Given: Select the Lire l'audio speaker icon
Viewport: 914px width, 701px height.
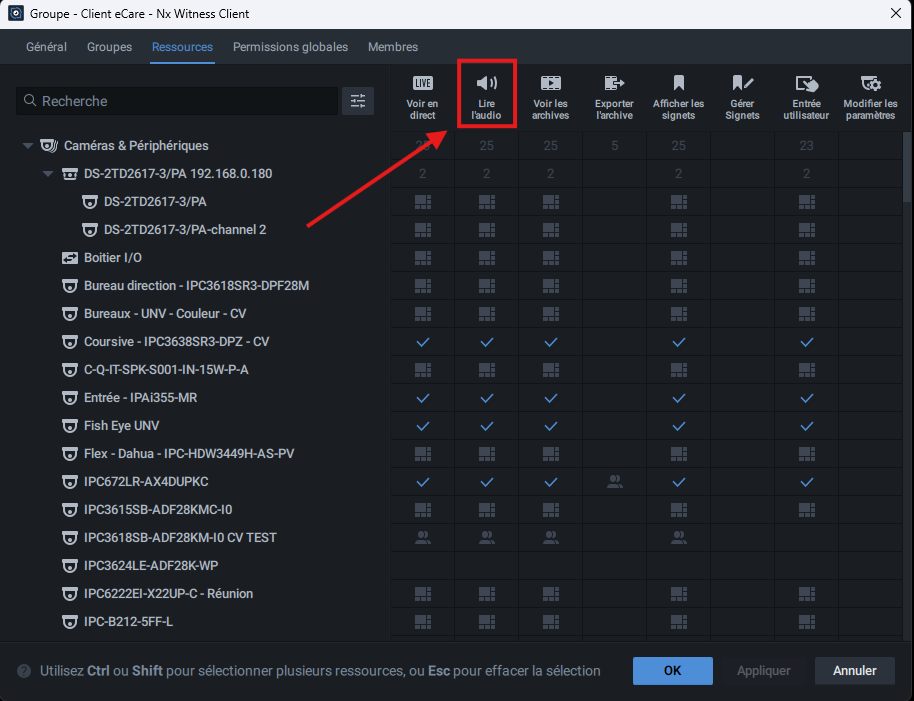Looking at the screenshot, I should coord(486,83).
